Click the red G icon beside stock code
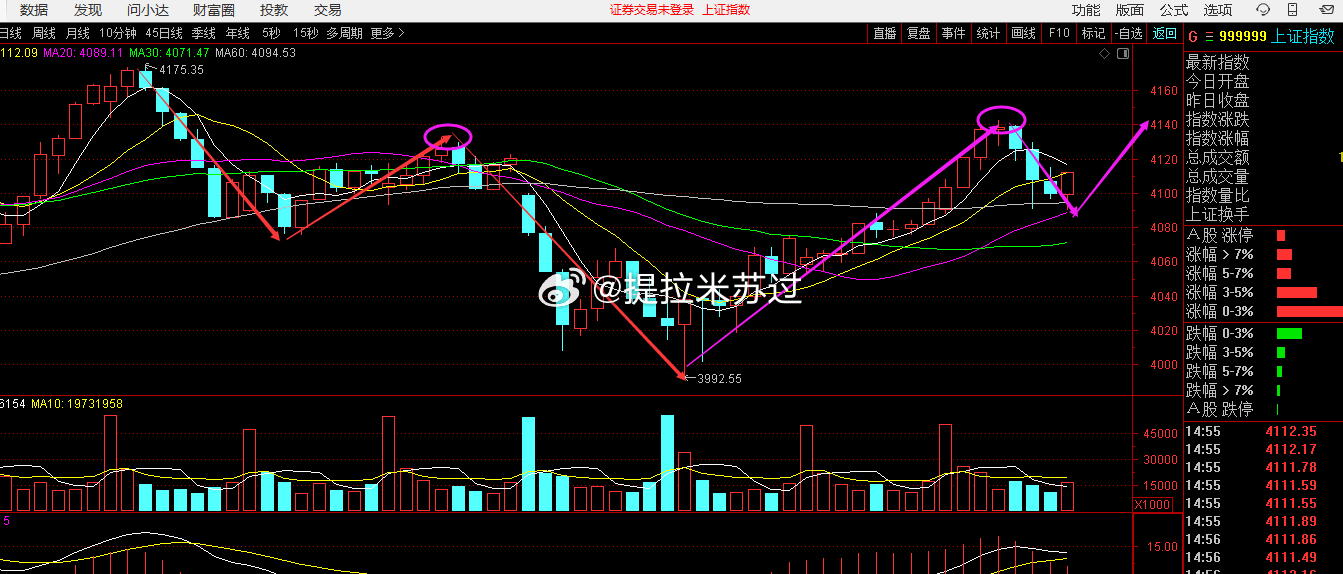Image resolution: width=1343 pixels, height=574 pixels. [1193, 37]
